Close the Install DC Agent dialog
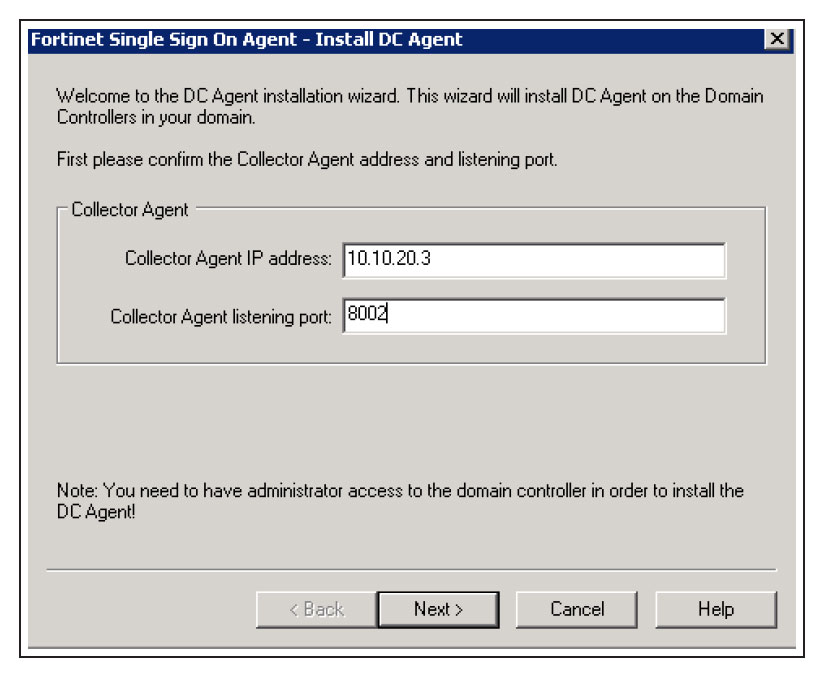 (x=777, y=39)
